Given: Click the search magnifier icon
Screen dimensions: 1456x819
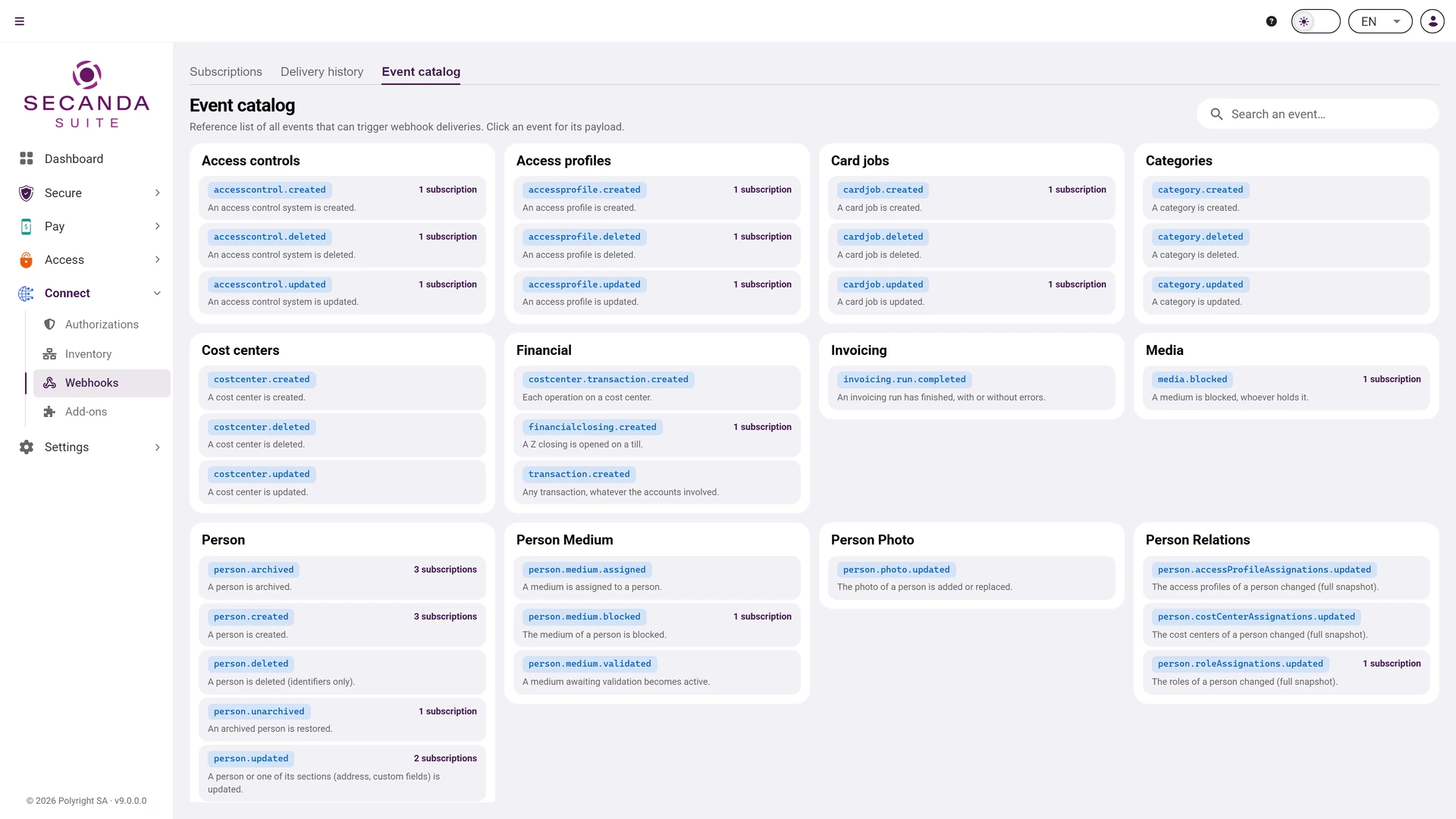Looking at the screenshot, I should 1216,114.
